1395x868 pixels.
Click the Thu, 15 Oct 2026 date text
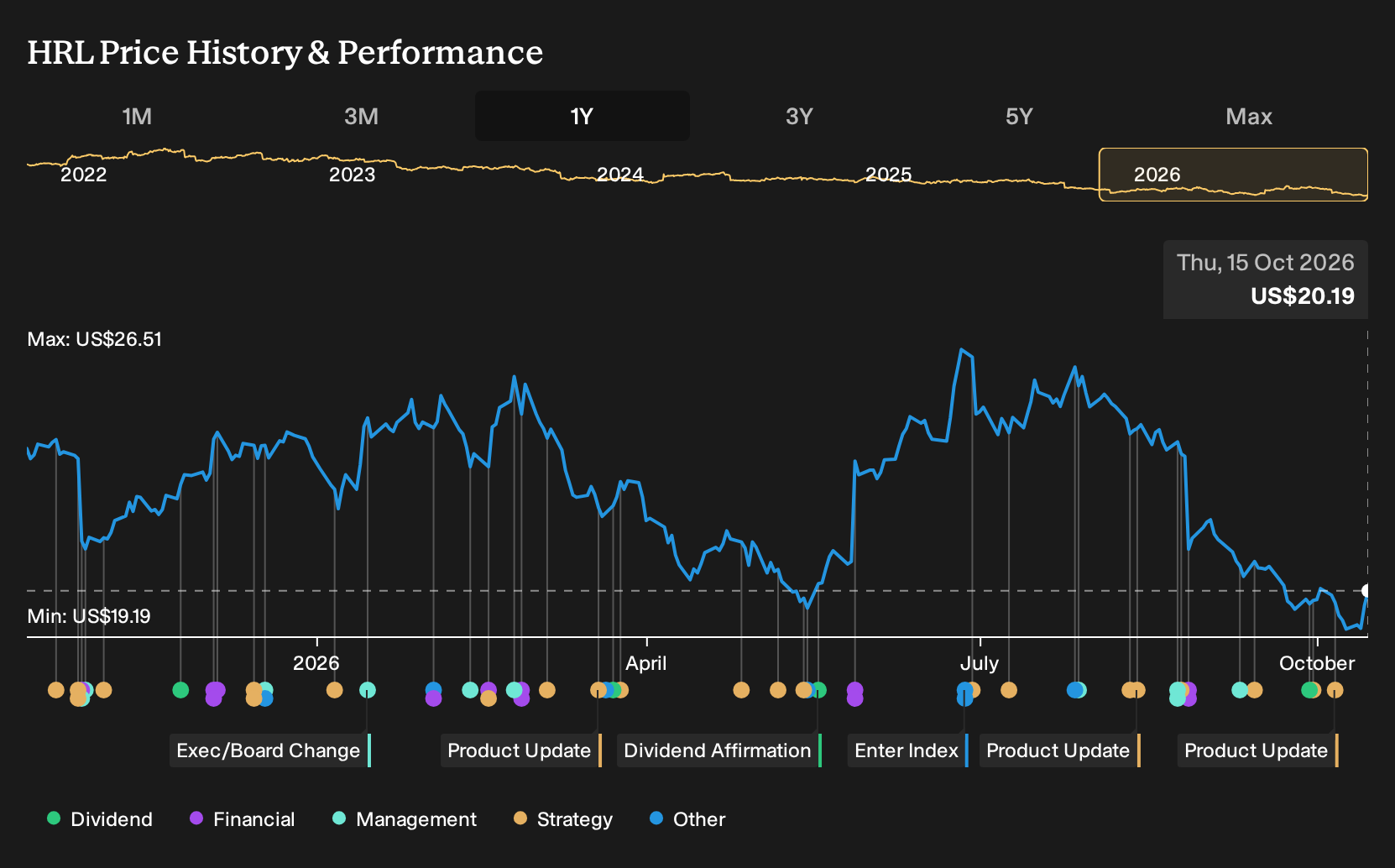(x=1266, y=263)
